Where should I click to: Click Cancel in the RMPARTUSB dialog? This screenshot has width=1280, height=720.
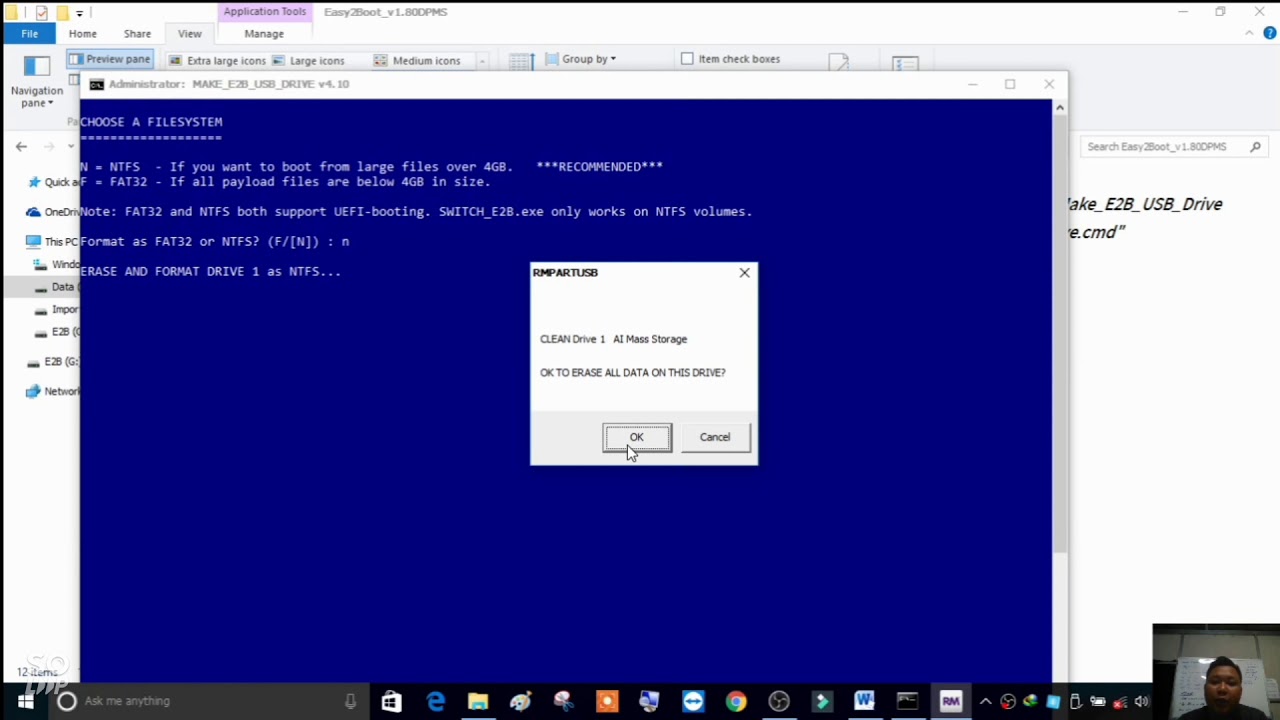(715, 437)
